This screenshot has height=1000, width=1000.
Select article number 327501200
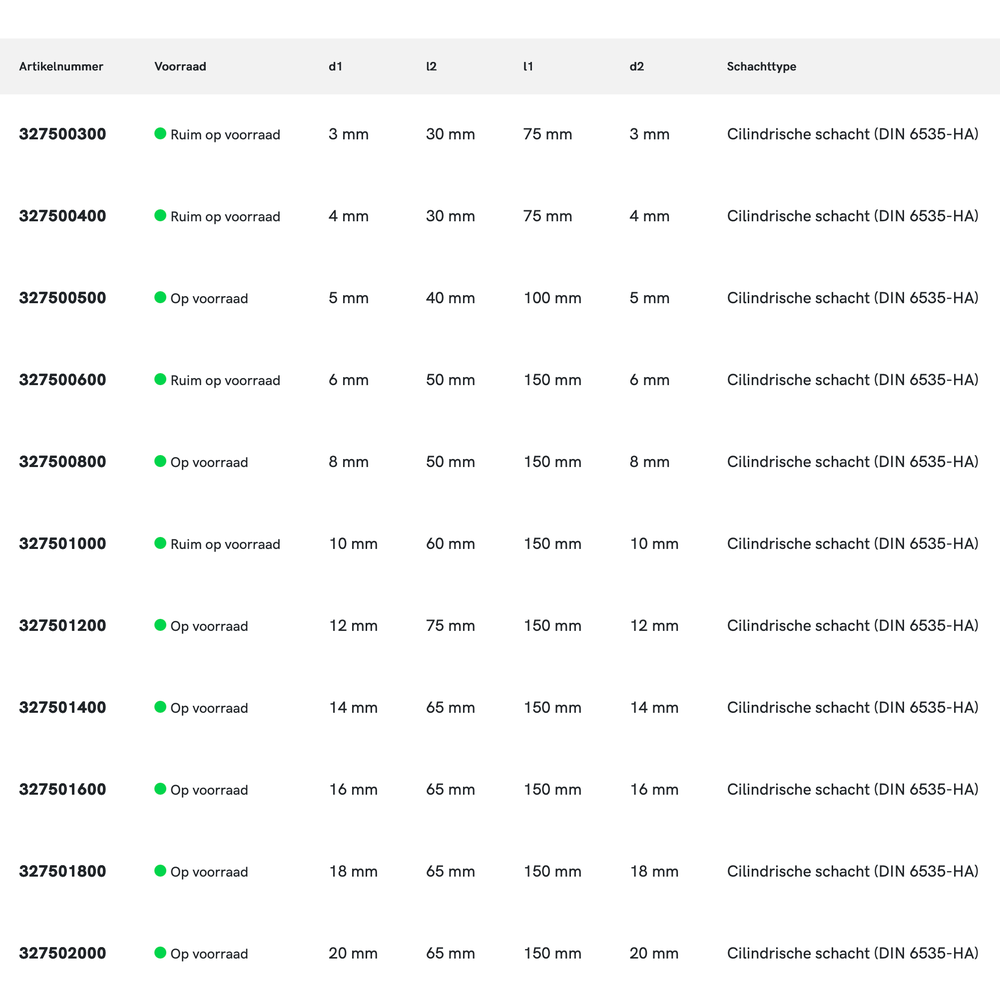62,626
